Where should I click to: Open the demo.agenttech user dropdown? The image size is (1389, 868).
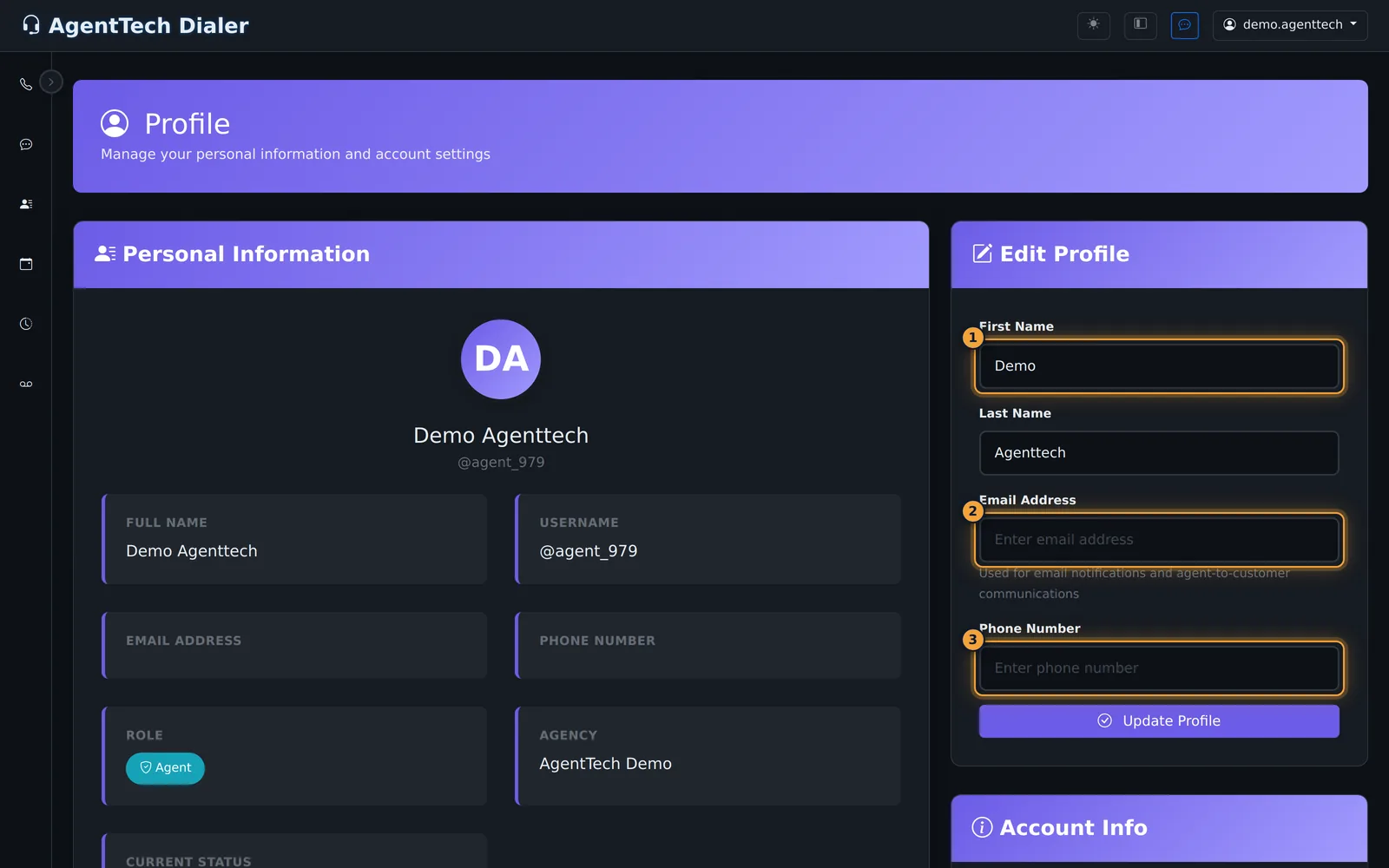[1290, 25]
